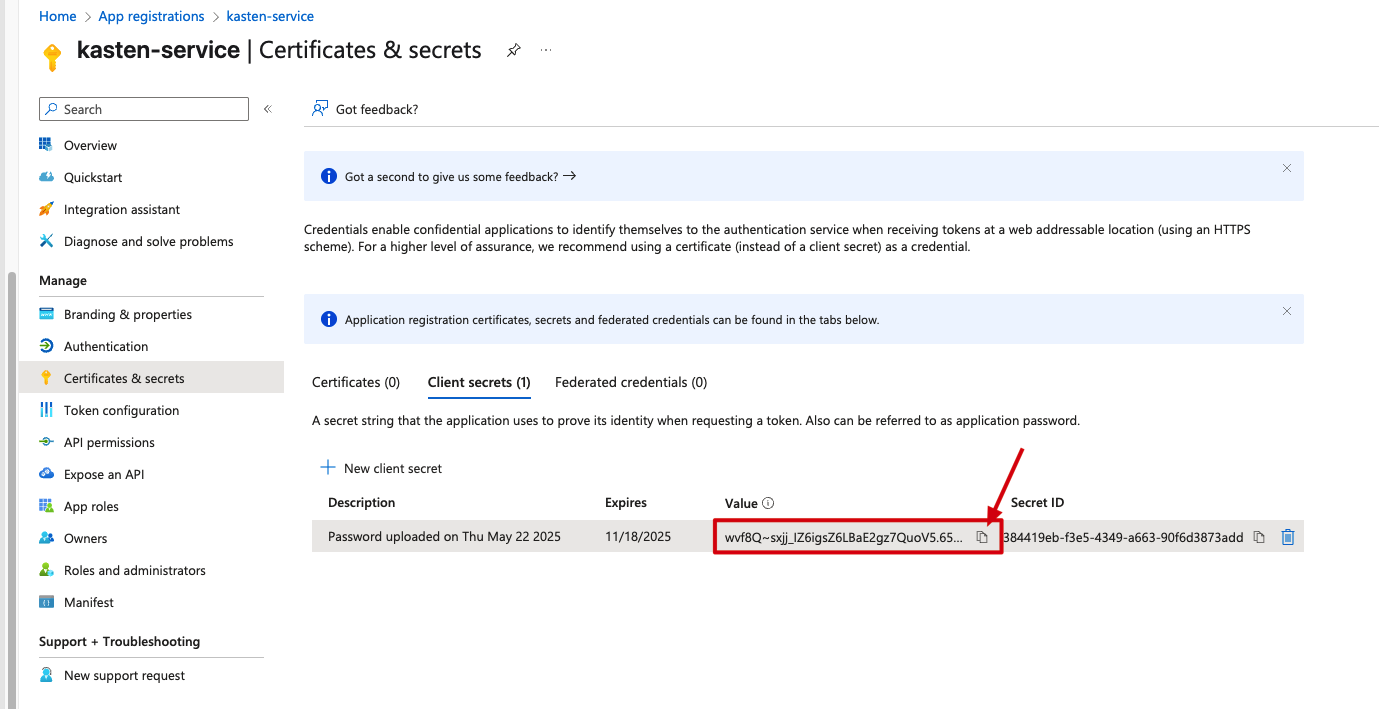1379x709 pixels.
Task: Copy the client secret value
Action: [982, 537]
